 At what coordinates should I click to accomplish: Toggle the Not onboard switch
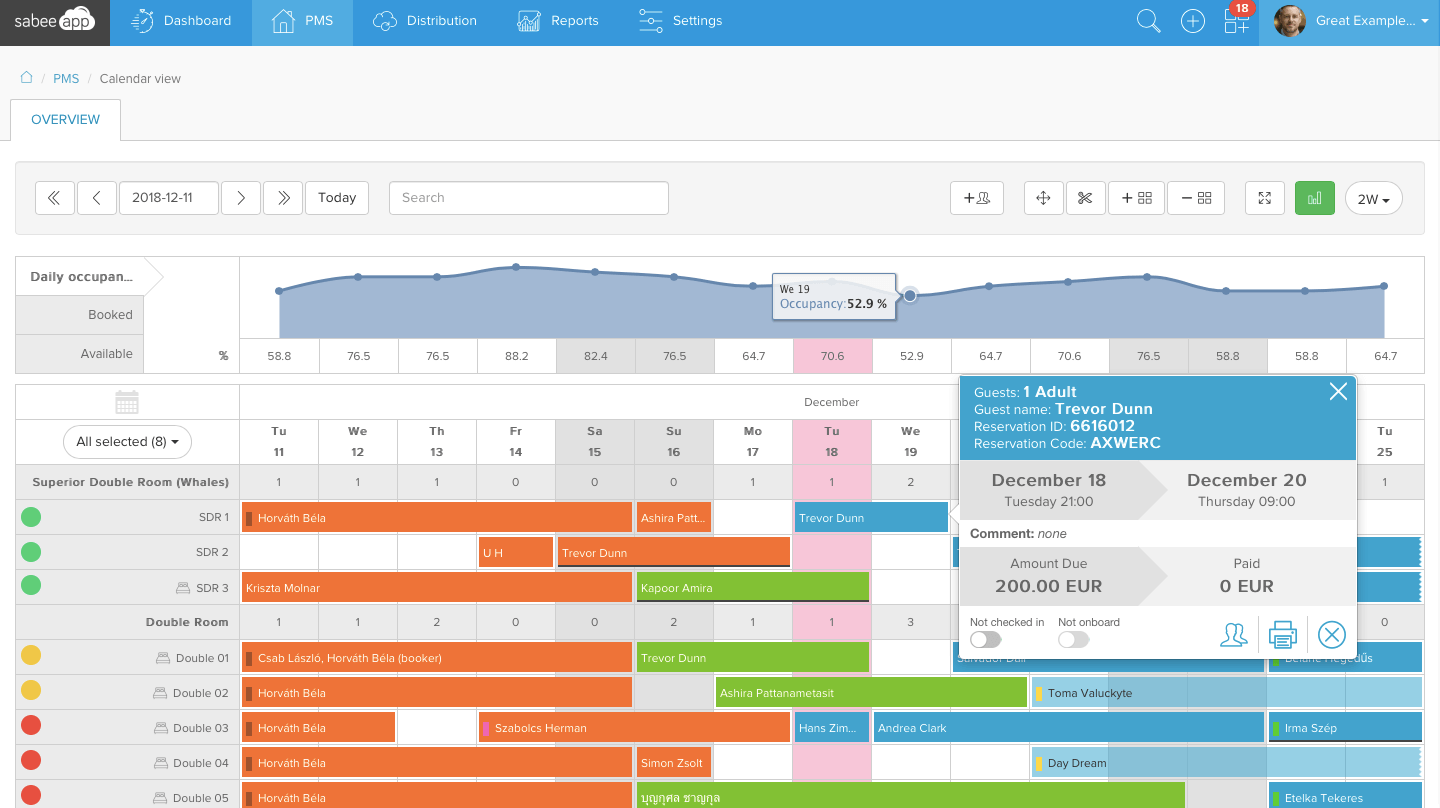tap(1073, 640)
